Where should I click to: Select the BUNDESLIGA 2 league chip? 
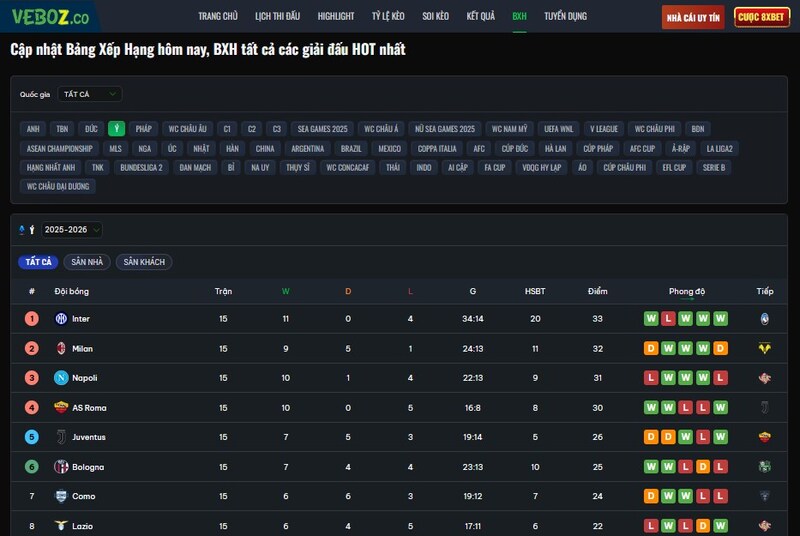[141, 167]
